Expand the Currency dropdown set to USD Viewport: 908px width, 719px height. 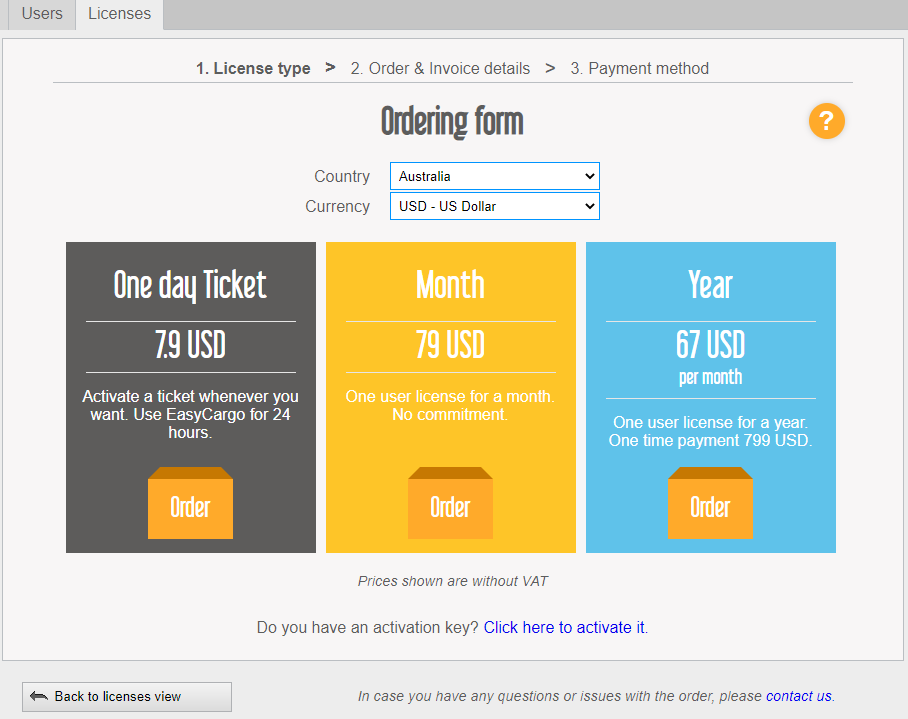click(x=494, y=206)
